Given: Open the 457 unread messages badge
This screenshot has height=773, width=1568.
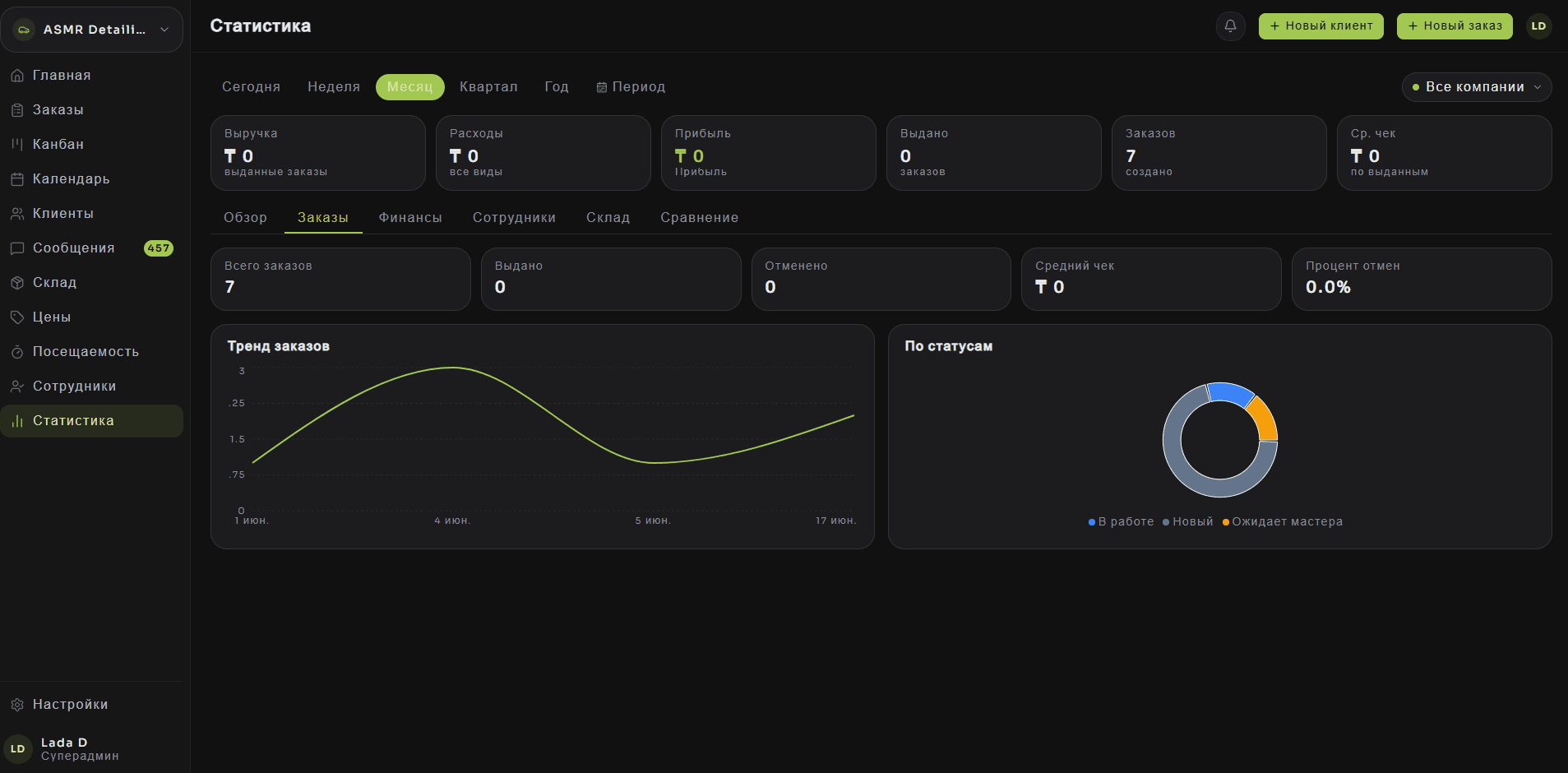Looking at the screenshot, I should point(159,248).
